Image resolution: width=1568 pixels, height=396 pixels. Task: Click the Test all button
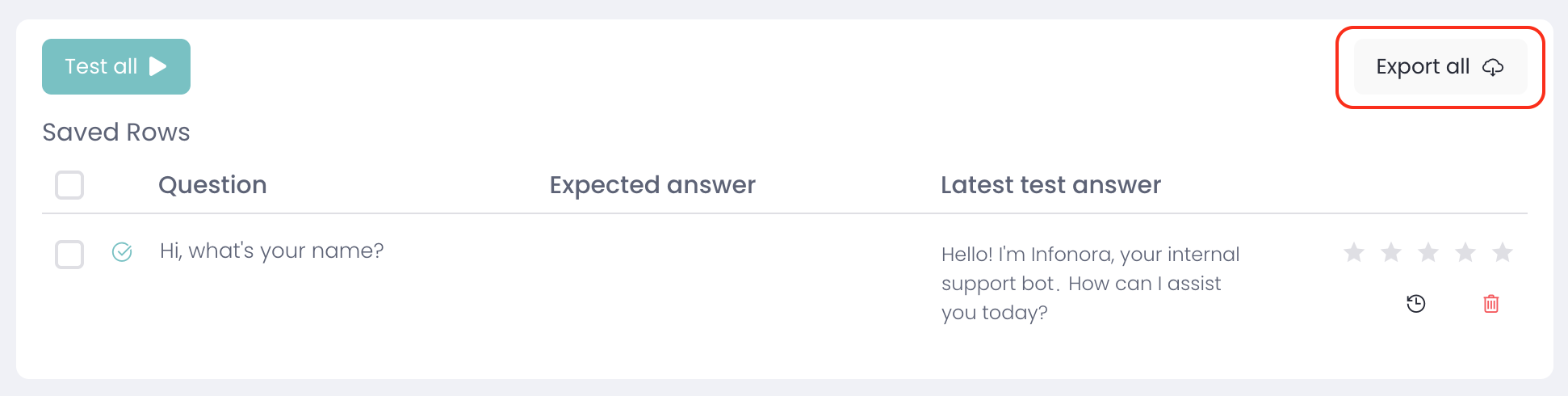[x=115, y=66]
